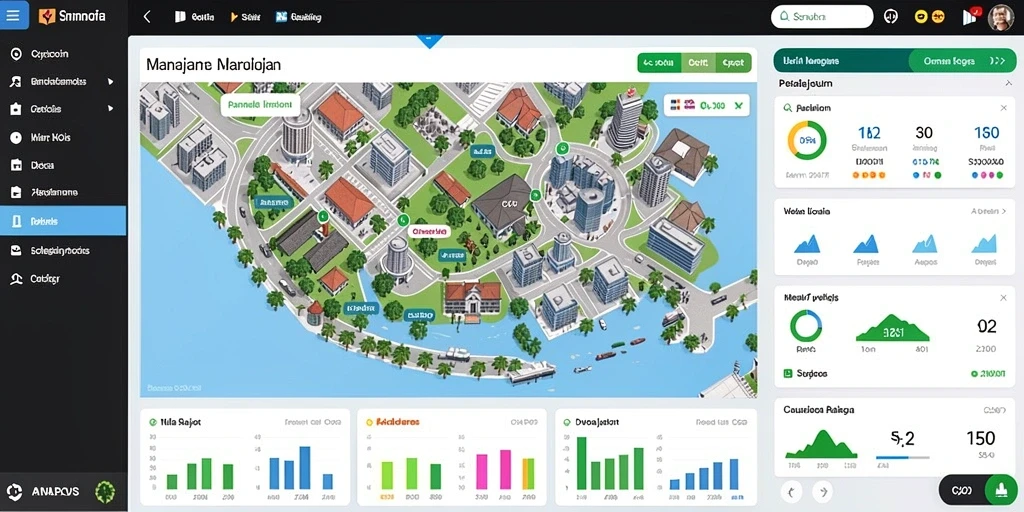Select the highlighted Reinois item in the sidebar

click(63, 221)
